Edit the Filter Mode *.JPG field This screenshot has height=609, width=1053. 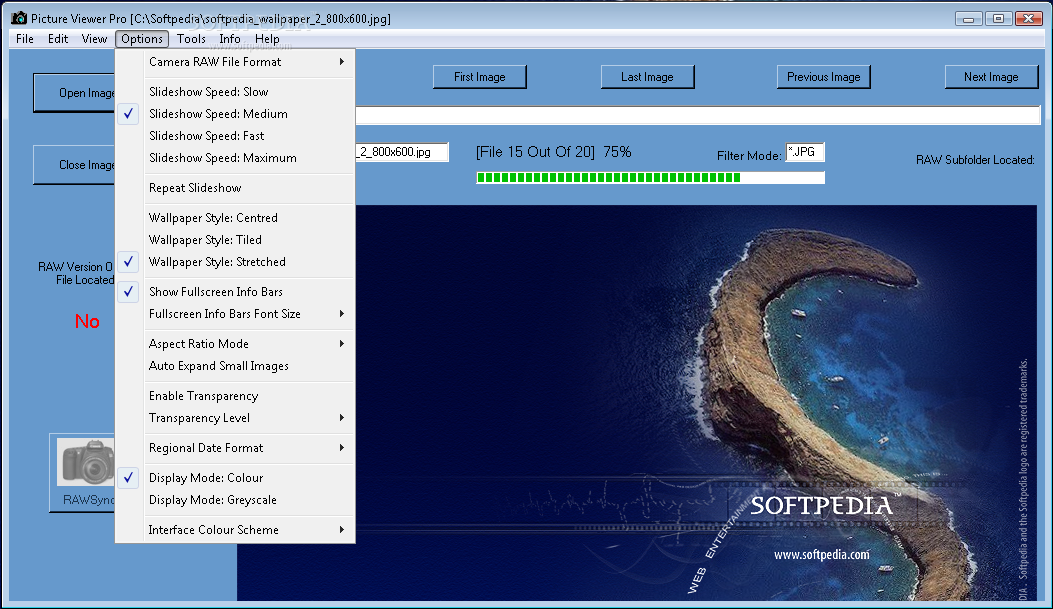[x=805, y=152]
